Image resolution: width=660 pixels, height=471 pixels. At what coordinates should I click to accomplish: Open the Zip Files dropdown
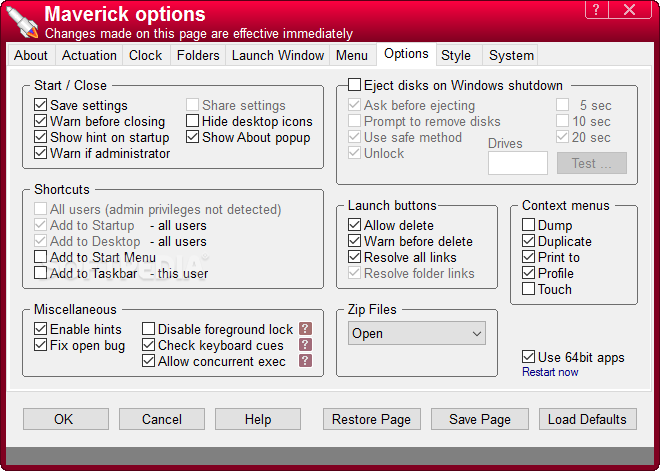[417, 333]
